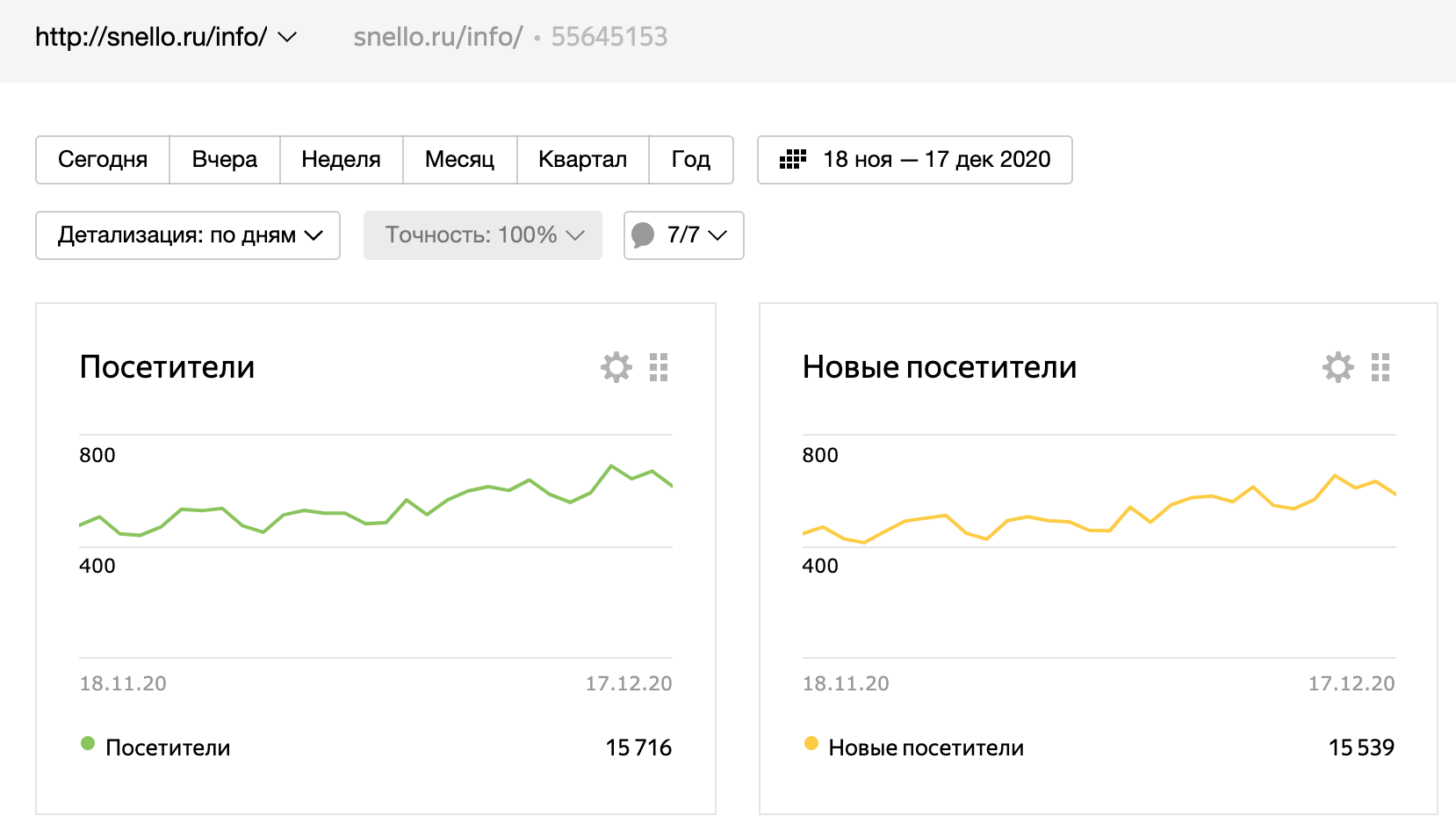Click the speech bubble annotations icon
1456x838 pixels.
pyautogui.click(x=644, y=235)
